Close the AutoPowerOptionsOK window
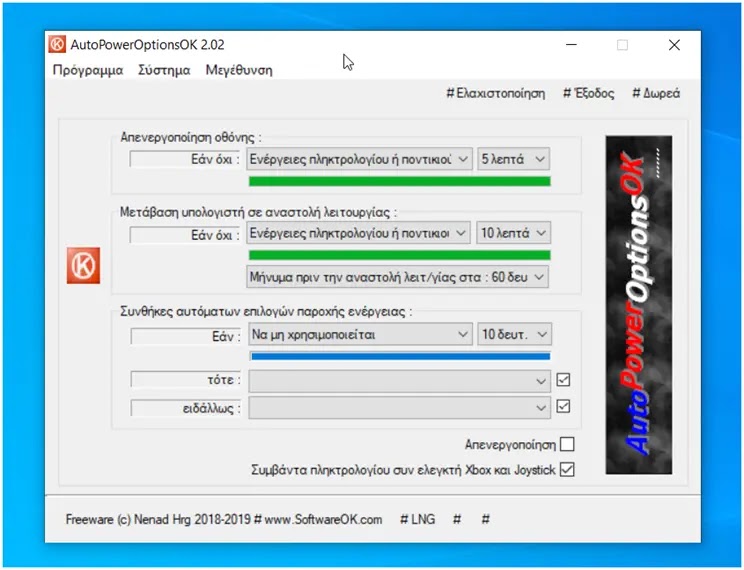The width and height of the screenshot is (744, 570). coord(674,45)
